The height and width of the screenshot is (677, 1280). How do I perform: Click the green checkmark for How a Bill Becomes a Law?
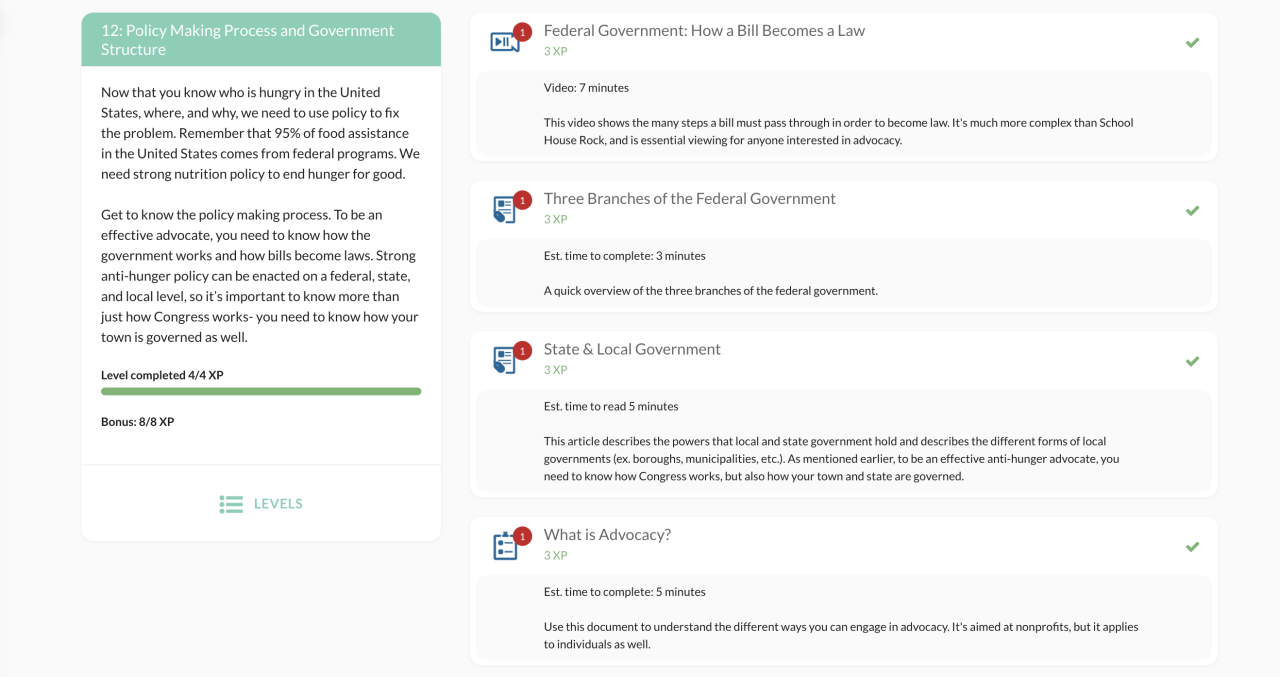1192,43
